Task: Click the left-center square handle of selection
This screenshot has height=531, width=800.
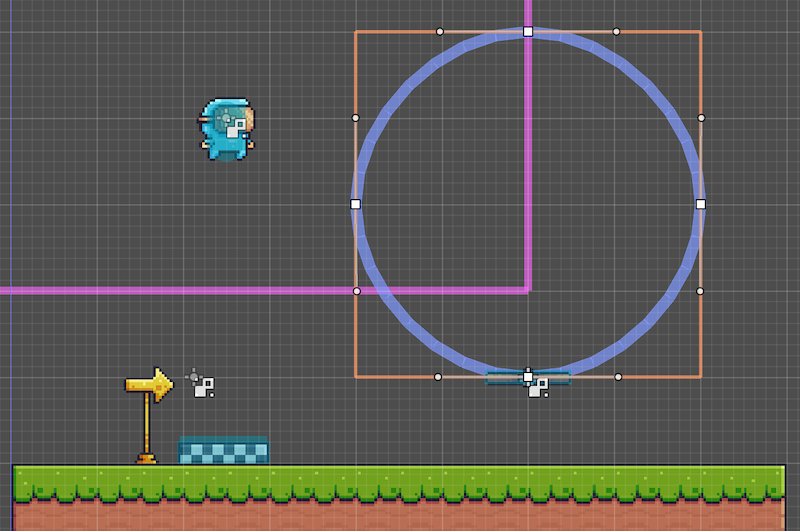Action: [355, 204]
